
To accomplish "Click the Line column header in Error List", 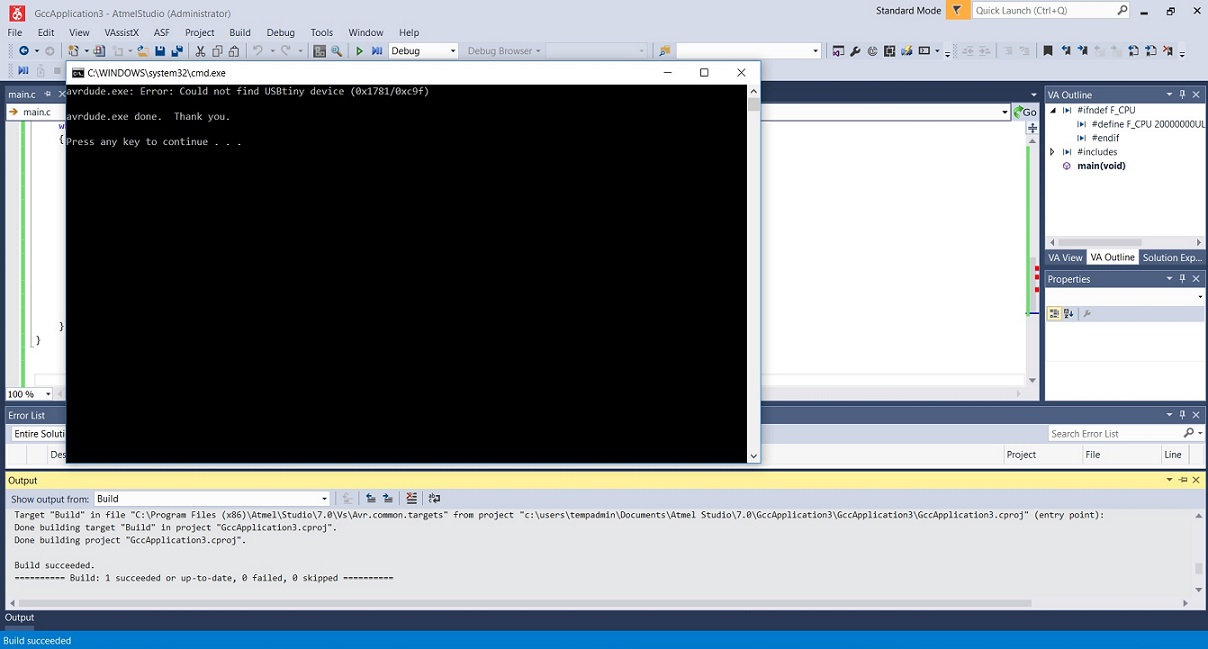I will (x=1173, y=455).
